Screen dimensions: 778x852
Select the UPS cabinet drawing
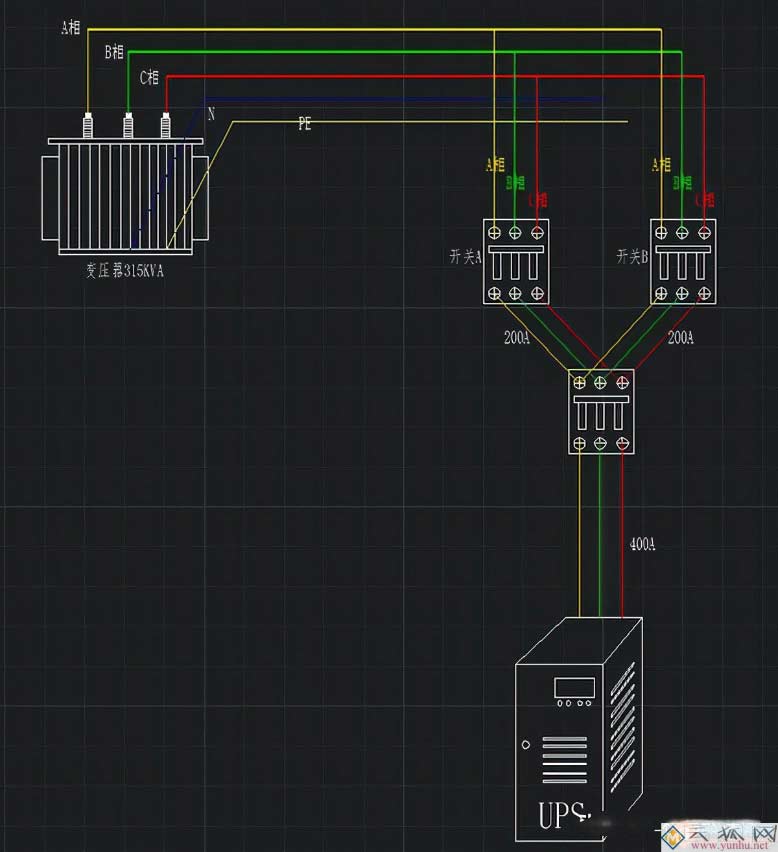(579, 730)
